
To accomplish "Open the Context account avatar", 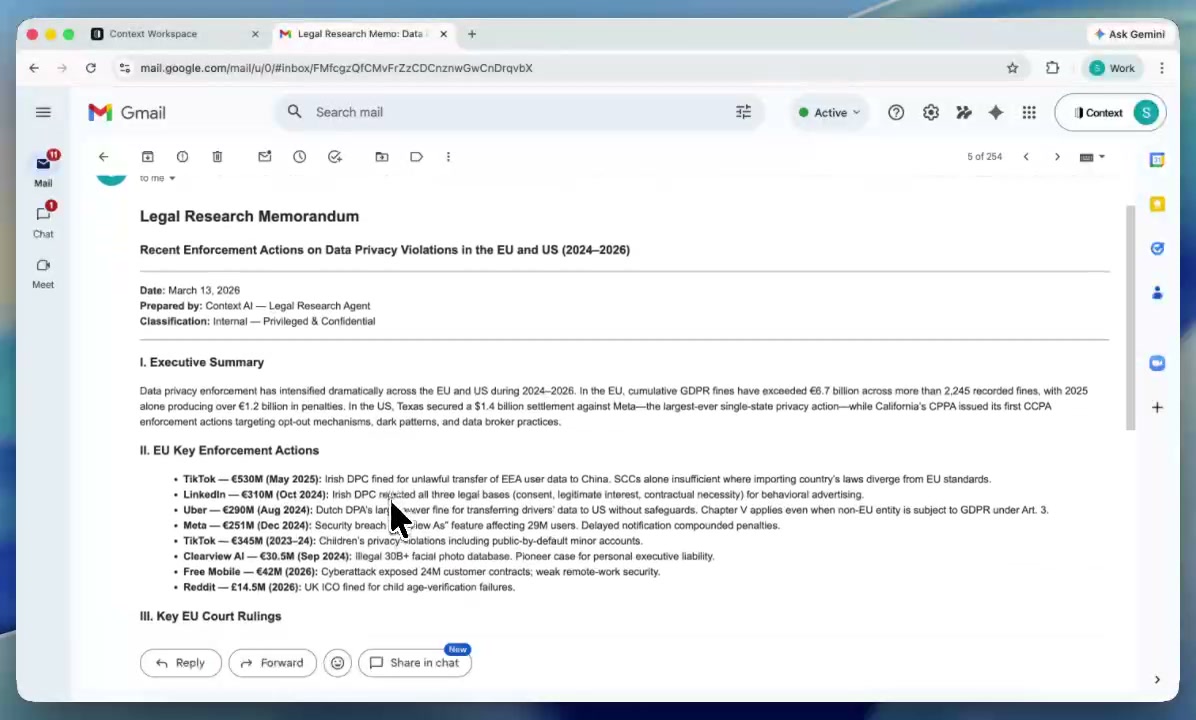I will click(1146, 112).
